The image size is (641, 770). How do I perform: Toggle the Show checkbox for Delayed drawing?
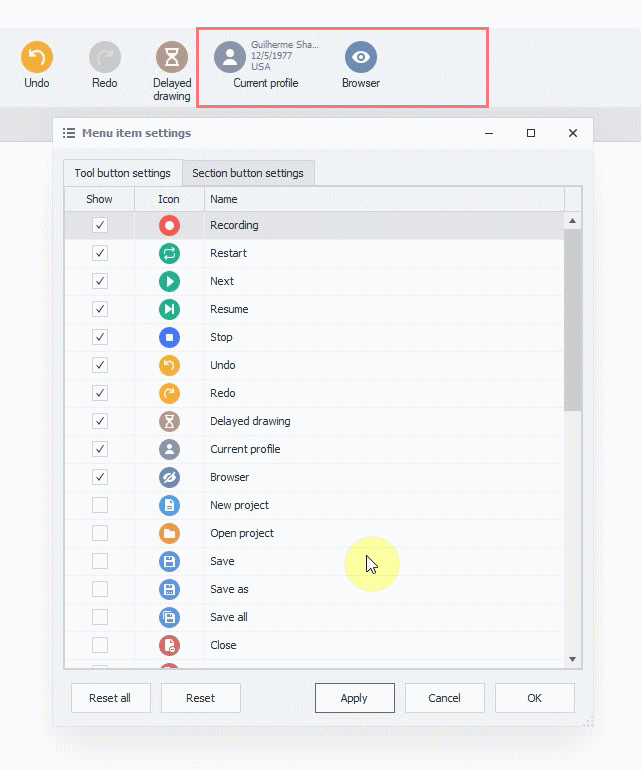coord(100,421)
